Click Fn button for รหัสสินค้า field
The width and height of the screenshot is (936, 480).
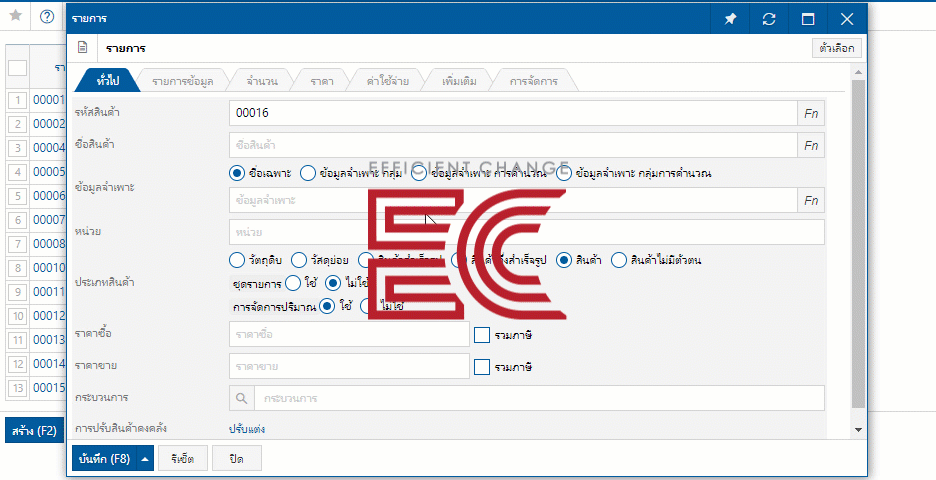click(x=811, y=113)
